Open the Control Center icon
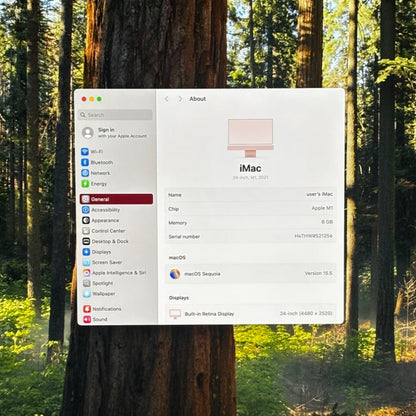This screenshot has height=416, width=416. point(86,231)
